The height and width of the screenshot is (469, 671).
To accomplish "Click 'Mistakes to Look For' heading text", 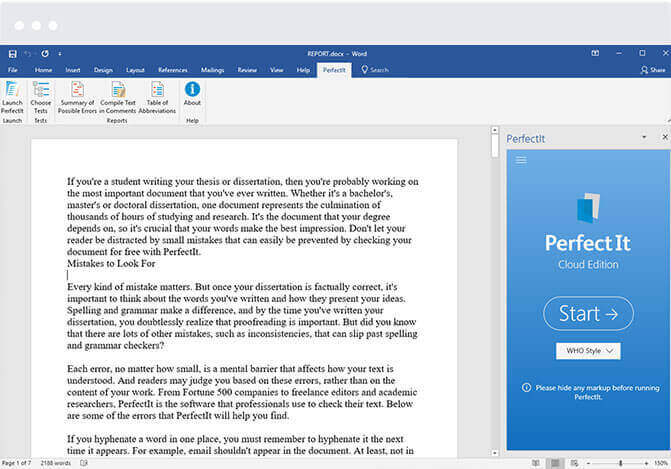I will click(111, 264).
